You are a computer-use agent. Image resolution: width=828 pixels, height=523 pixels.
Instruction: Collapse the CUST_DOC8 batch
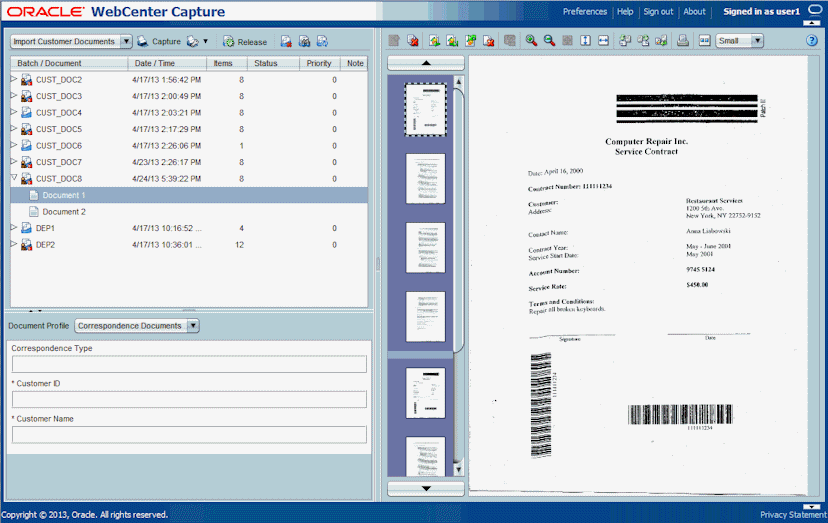(14, 178)
